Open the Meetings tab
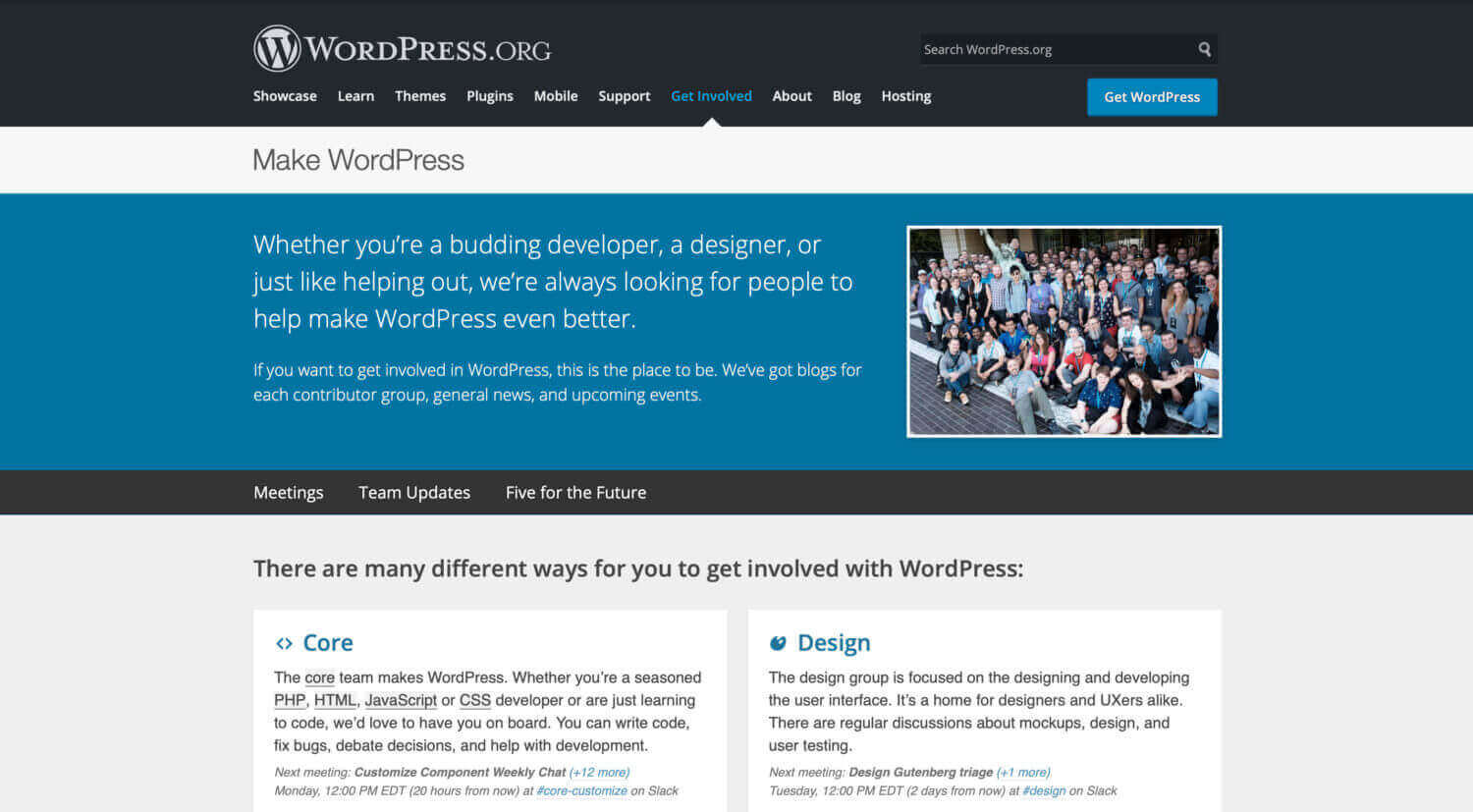This screenshot has width=1473, height=812. 288,493
